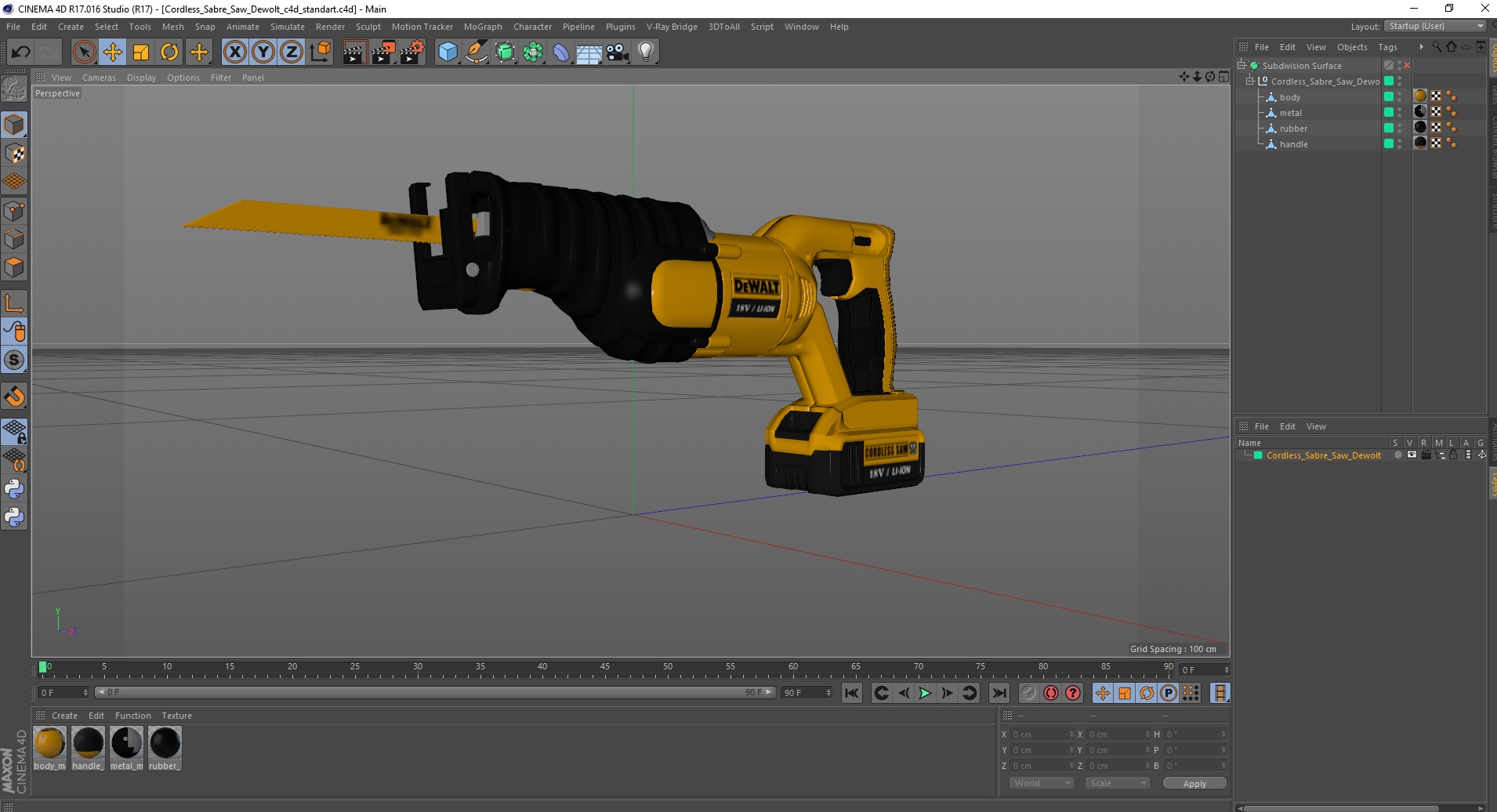Add a Cube primitive object

coord(448,53)
